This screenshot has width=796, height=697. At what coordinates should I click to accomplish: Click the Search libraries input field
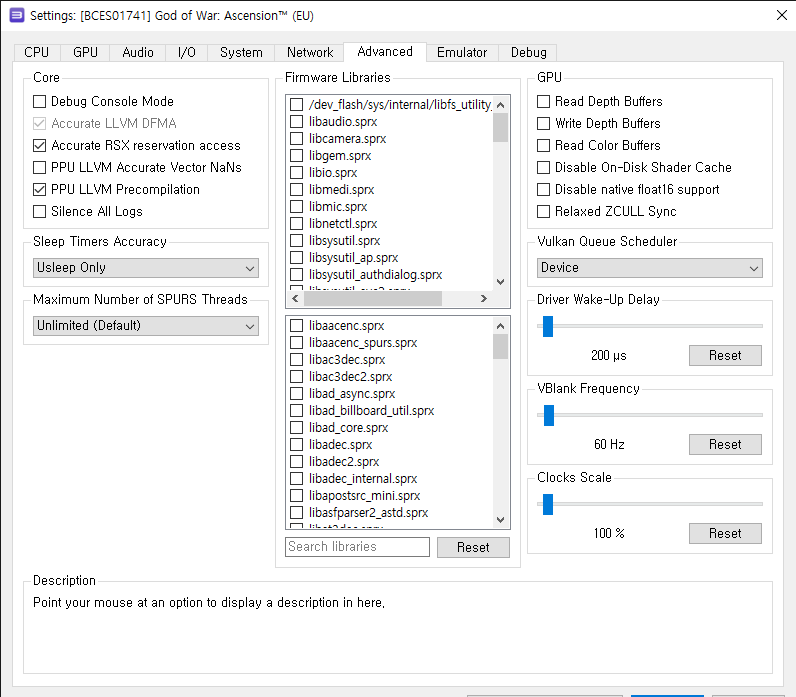click(x=357, y=547)
